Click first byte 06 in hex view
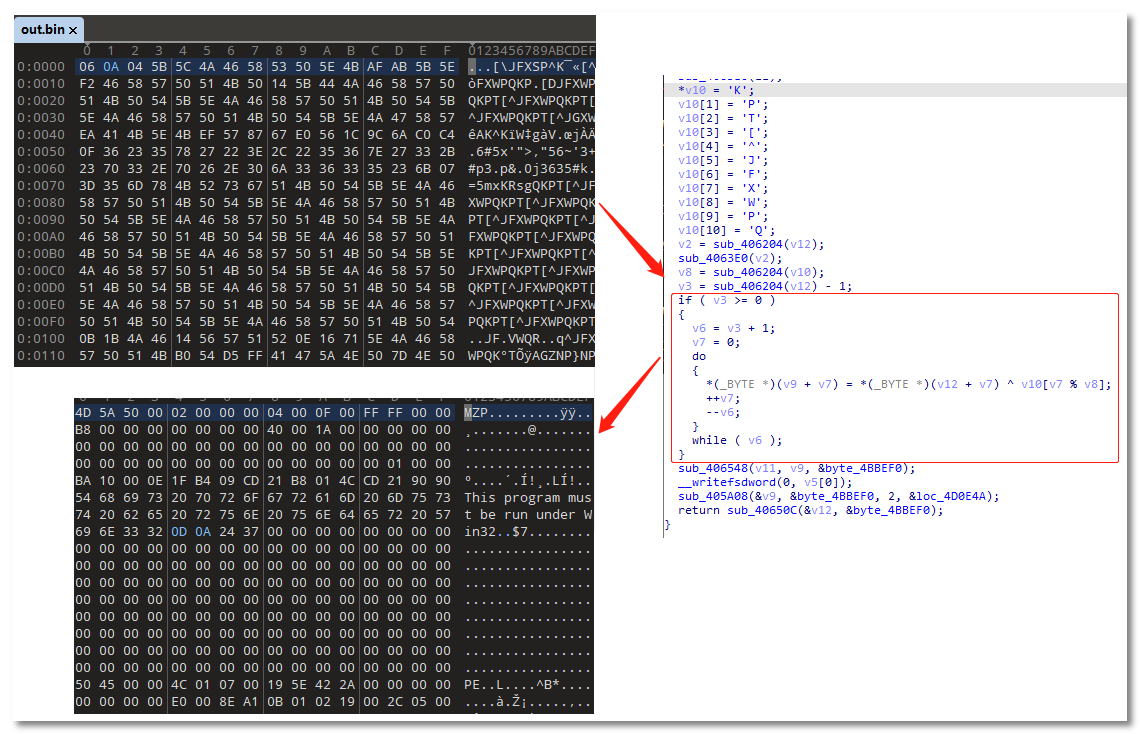1140x734 pixels. 88,66
